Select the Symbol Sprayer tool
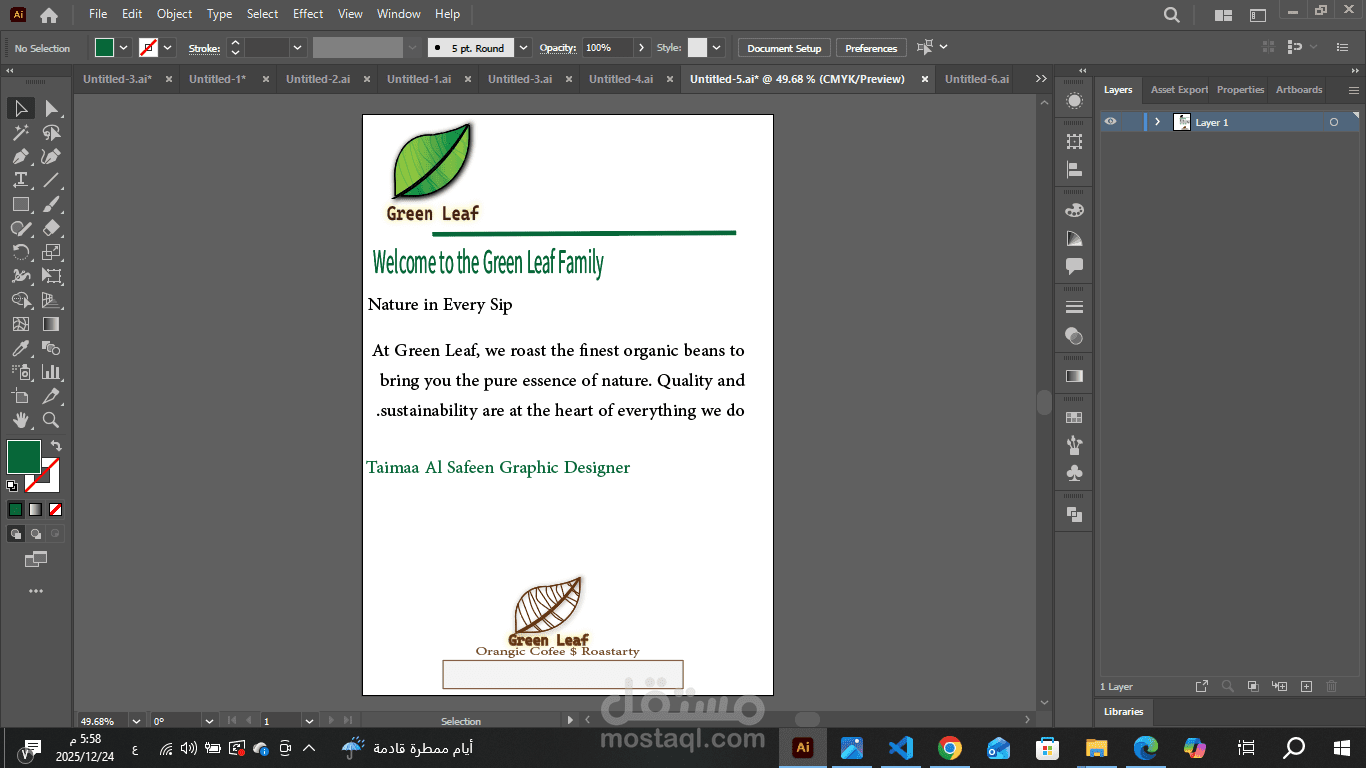1366x768 pixels. [20, 372]
